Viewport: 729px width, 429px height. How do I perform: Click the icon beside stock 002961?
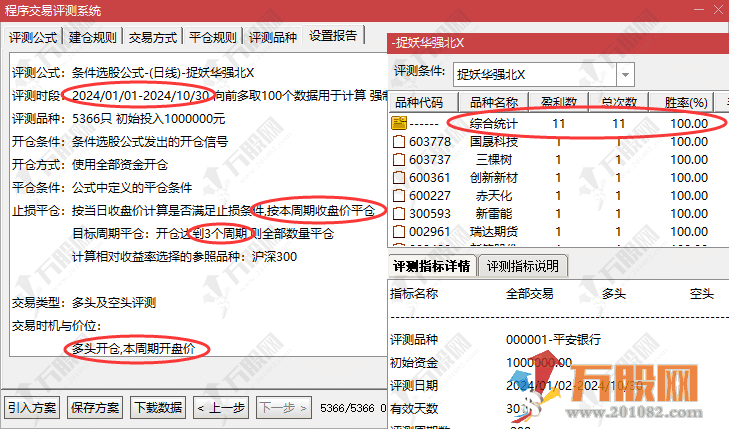pyautogui.click(x=400, y=231)
